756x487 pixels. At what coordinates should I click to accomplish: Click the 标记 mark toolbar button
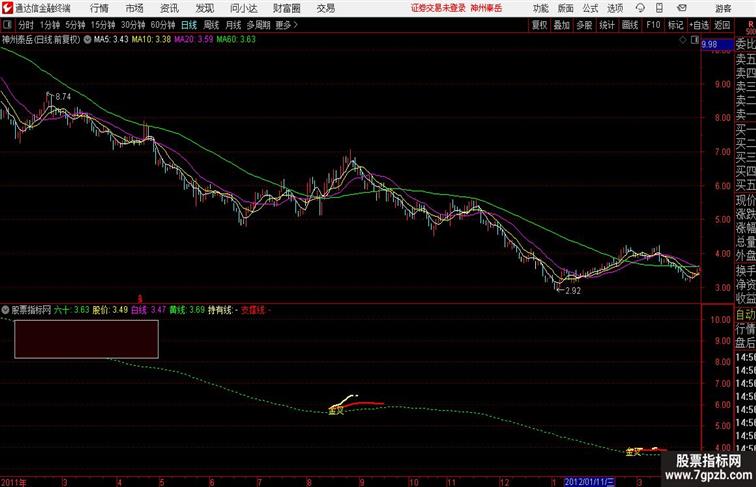coord(675,25)
